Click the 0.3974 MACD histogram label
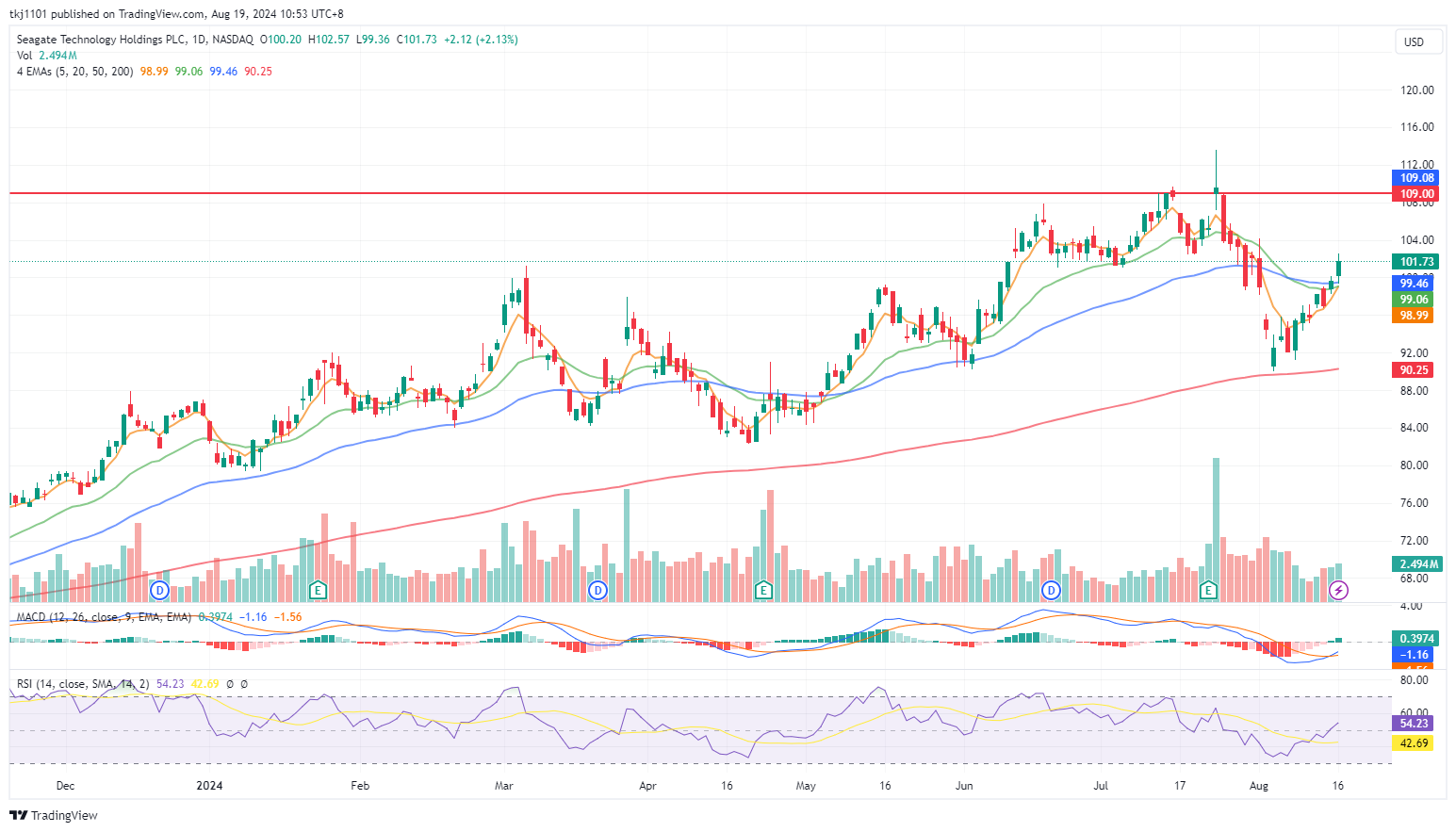 coord(1415,639)
